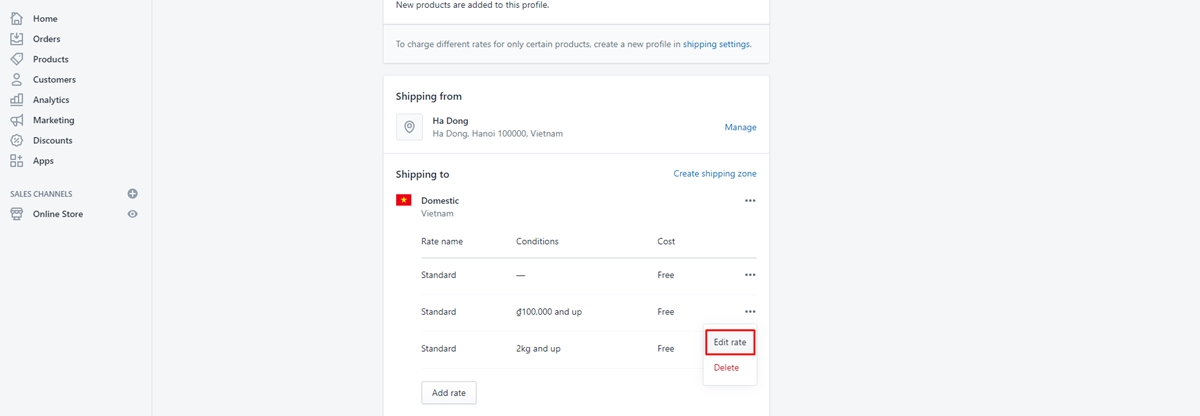Click the SALES CHANNELS label
Image resolution: width=1200 pixels, height=416 pixels.
[x=41, y=194]
